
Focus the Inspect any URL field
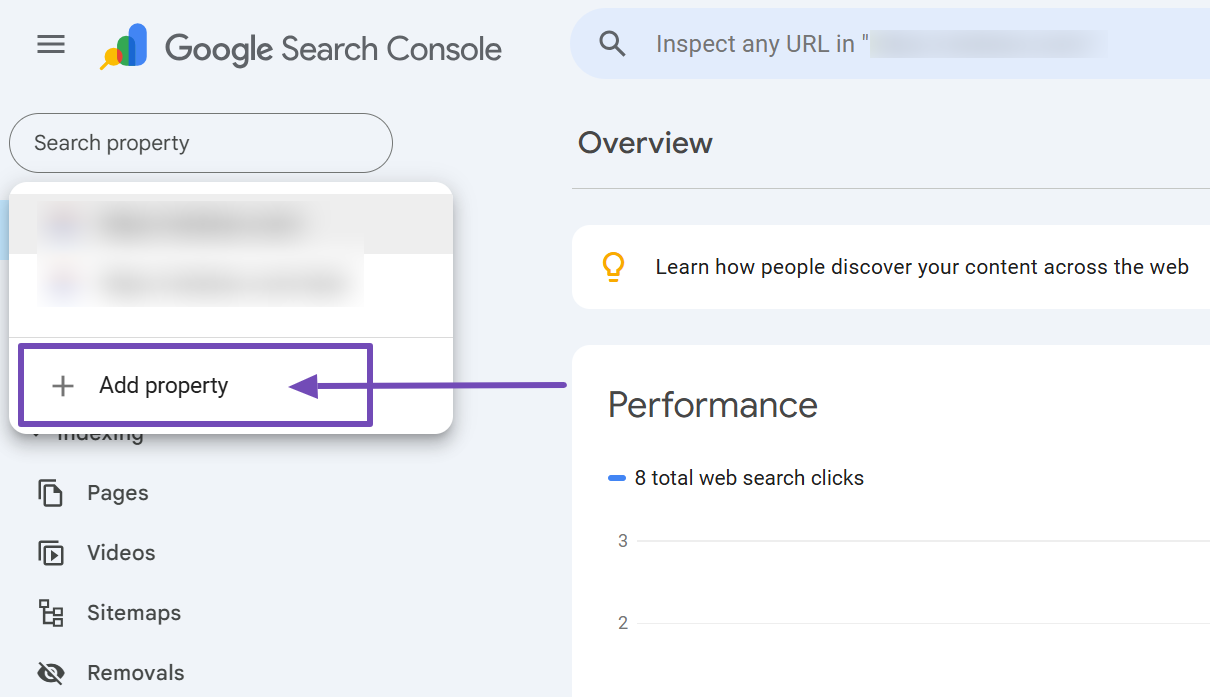click(890, 44)
